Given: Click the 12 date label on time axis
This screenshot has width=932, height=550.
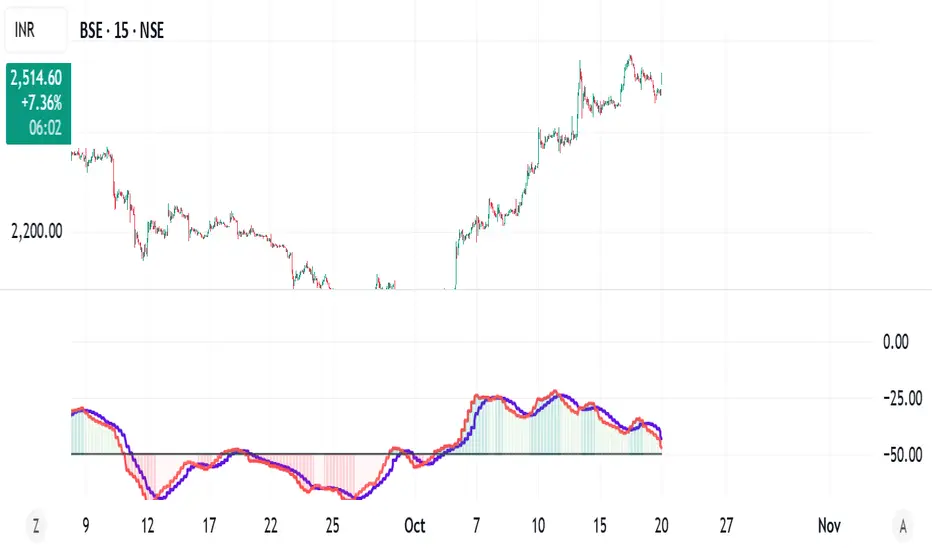Looking at the screenshot, I should pos(148,525).
